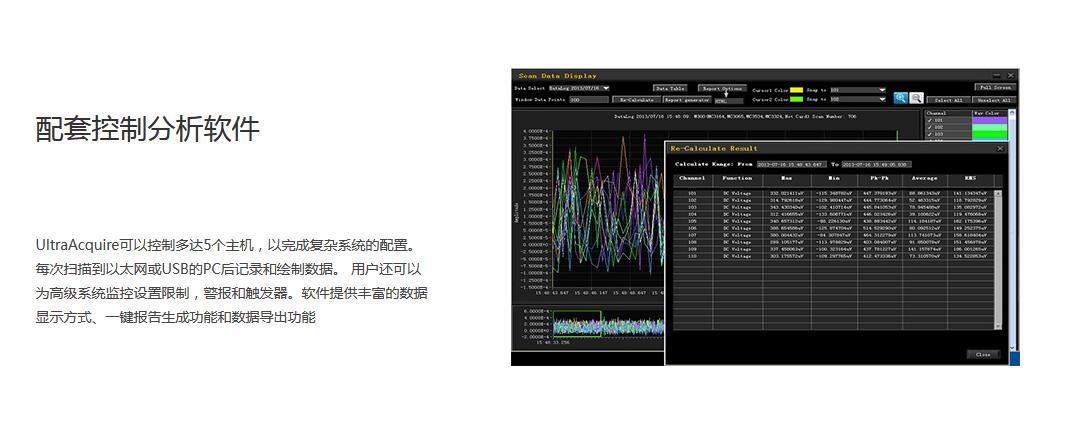Click the zoom out magnifier icon
The height and width of the screenshot is (421, 1074).
(917, 98)
